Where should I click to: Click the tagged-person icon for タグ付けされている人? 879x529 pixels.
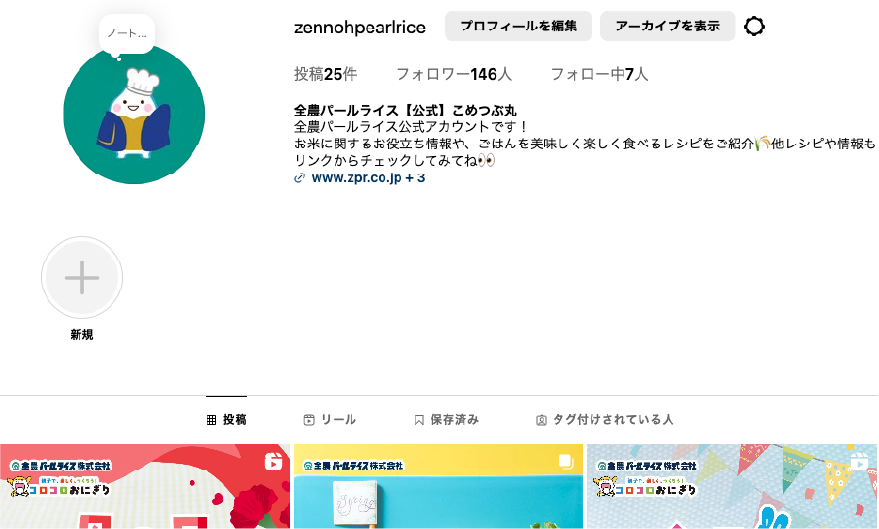pyautogui.click(x=541, y=420)
